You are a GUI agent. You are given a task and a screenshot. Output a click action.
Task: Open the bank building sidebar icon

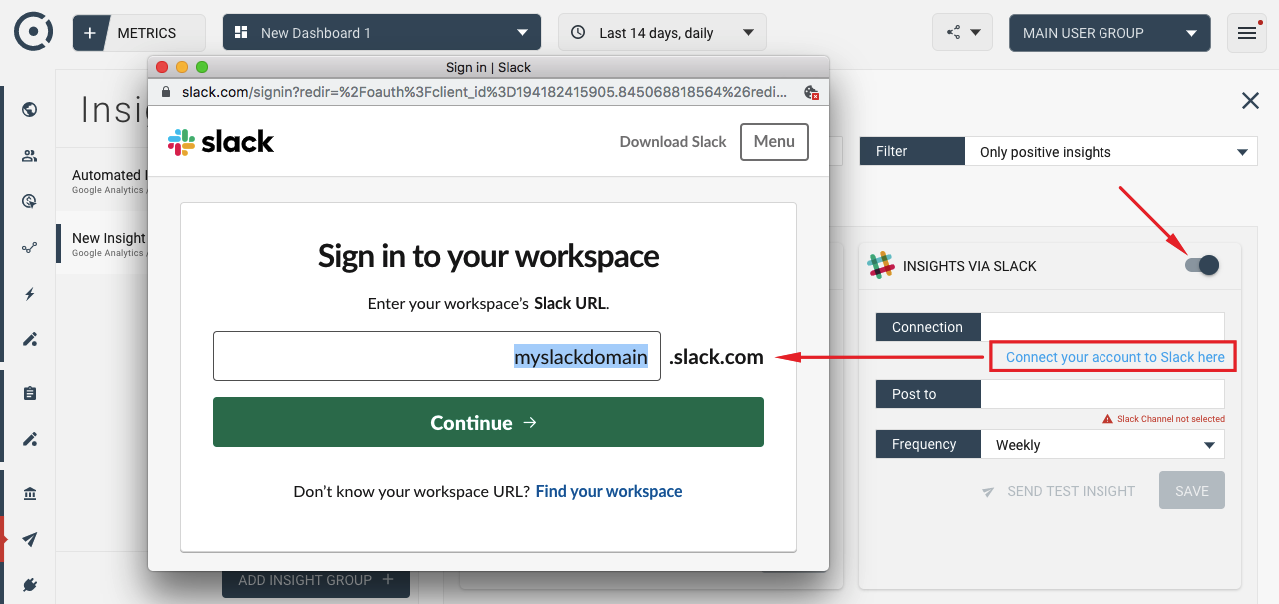tap(30, 493)
